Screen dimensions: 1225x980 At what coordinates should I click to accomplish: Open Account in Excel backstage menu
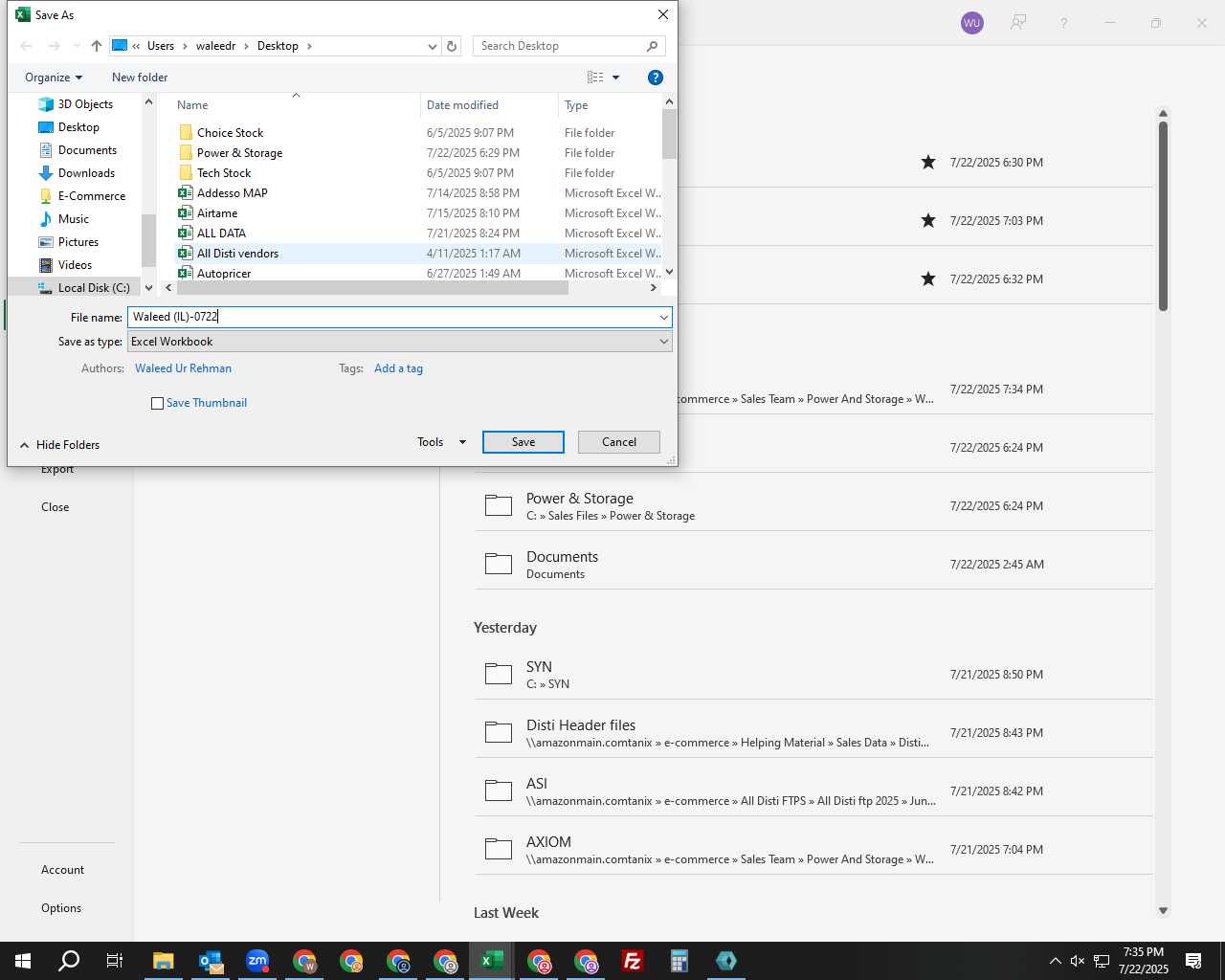62,870
